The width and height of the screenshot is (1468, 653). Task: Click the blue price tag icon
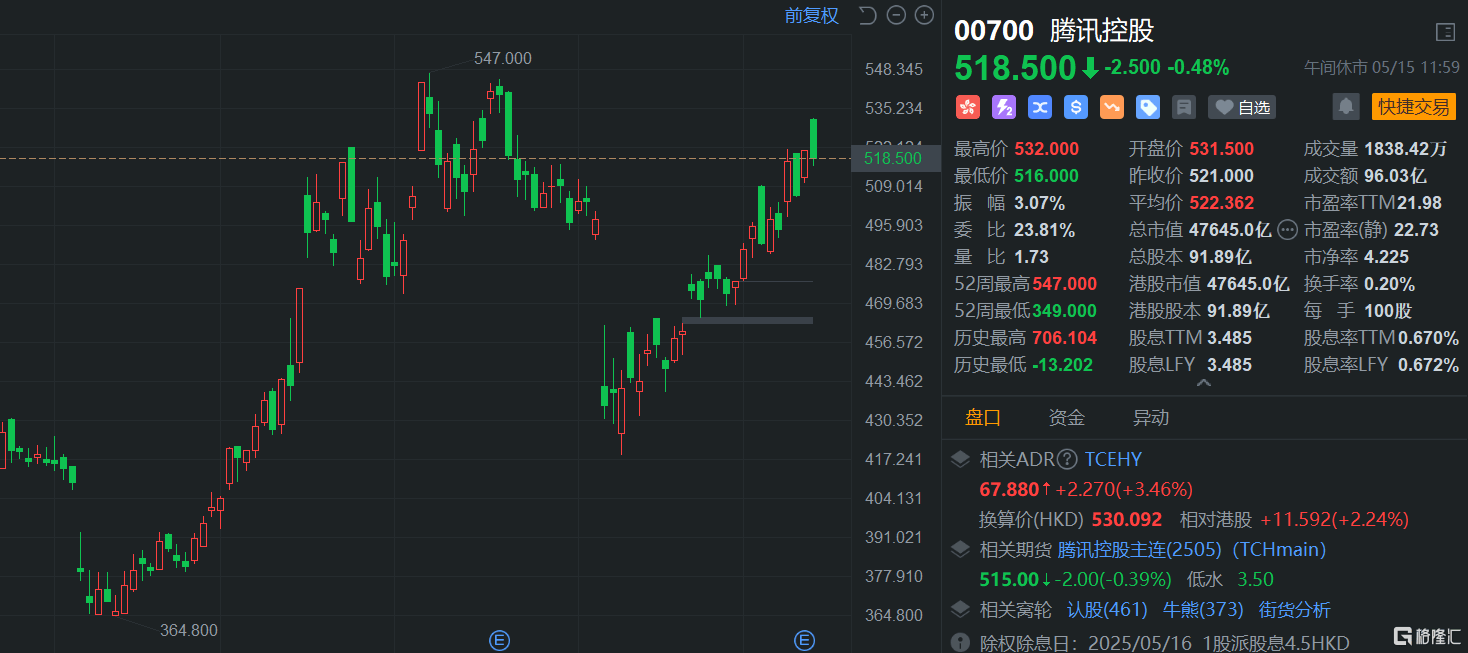pos(1148,107)
